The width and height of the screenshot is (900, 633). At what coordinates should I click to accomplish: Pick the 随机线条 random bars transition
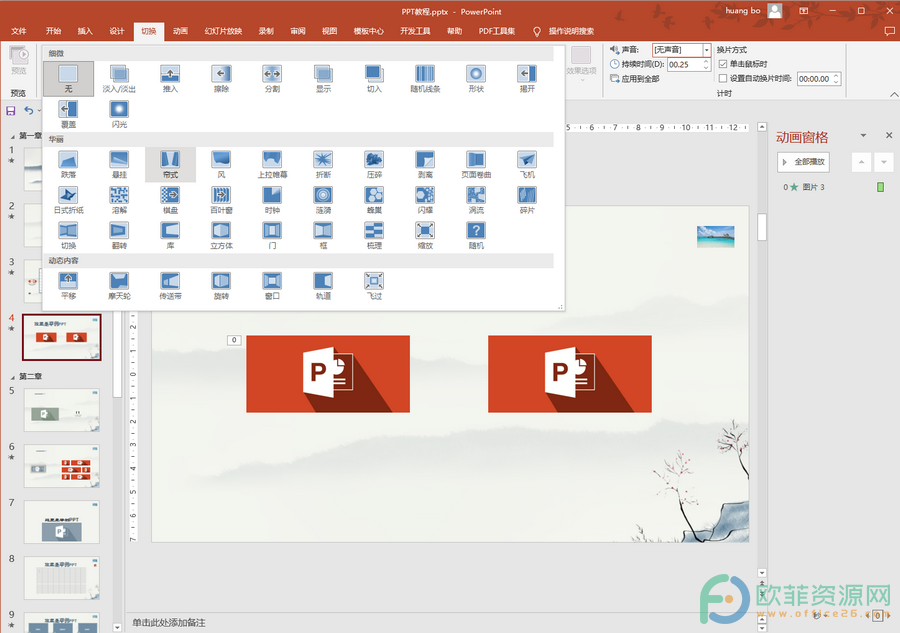tap(425, 79)
